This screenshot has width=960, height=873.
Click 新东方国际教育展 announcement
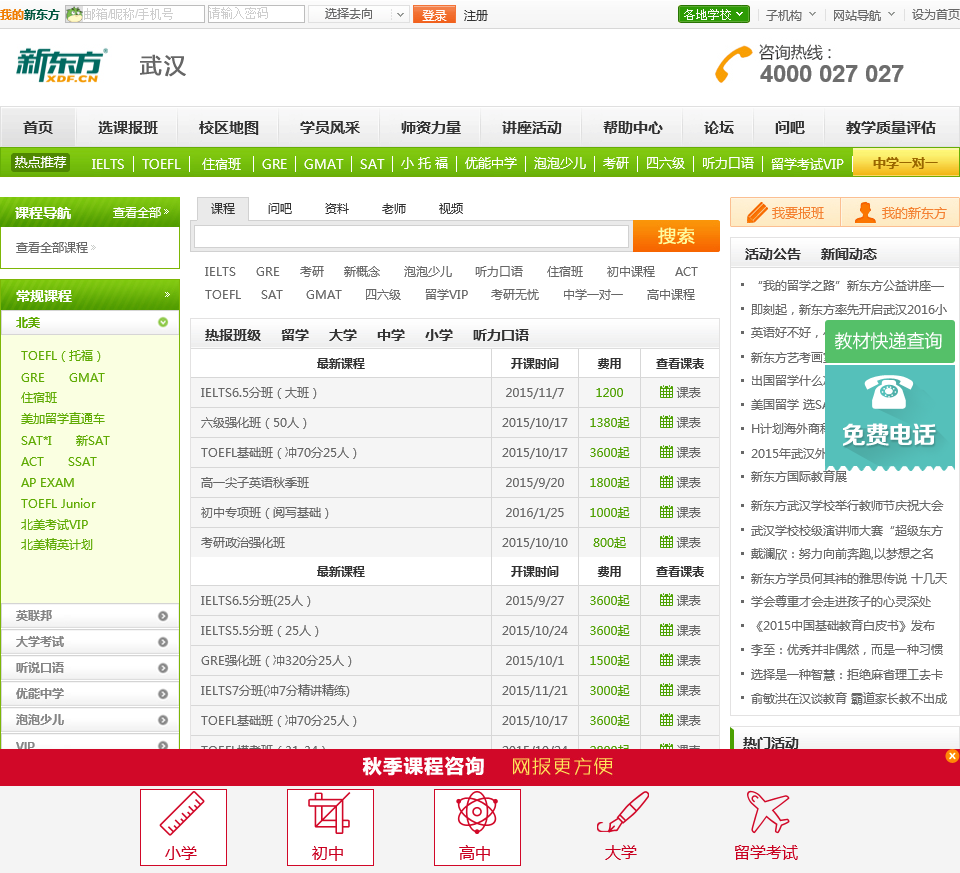pos(798,476)
